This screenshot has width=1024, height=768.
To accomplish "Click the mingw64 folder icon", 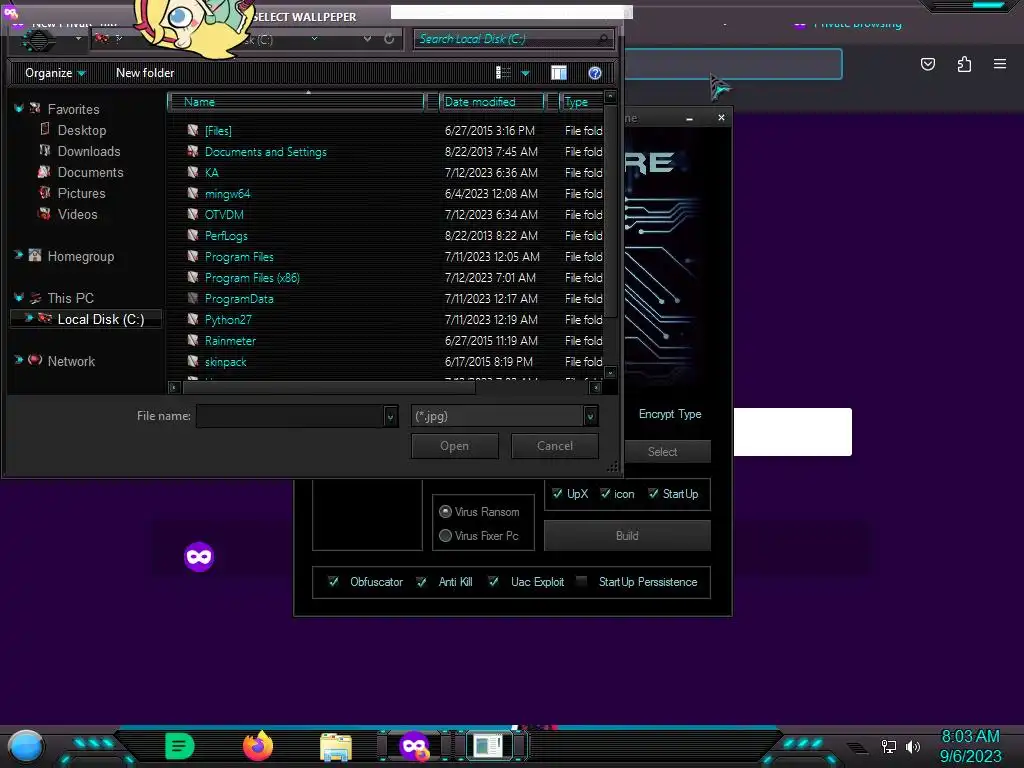I will click(193, 193).
